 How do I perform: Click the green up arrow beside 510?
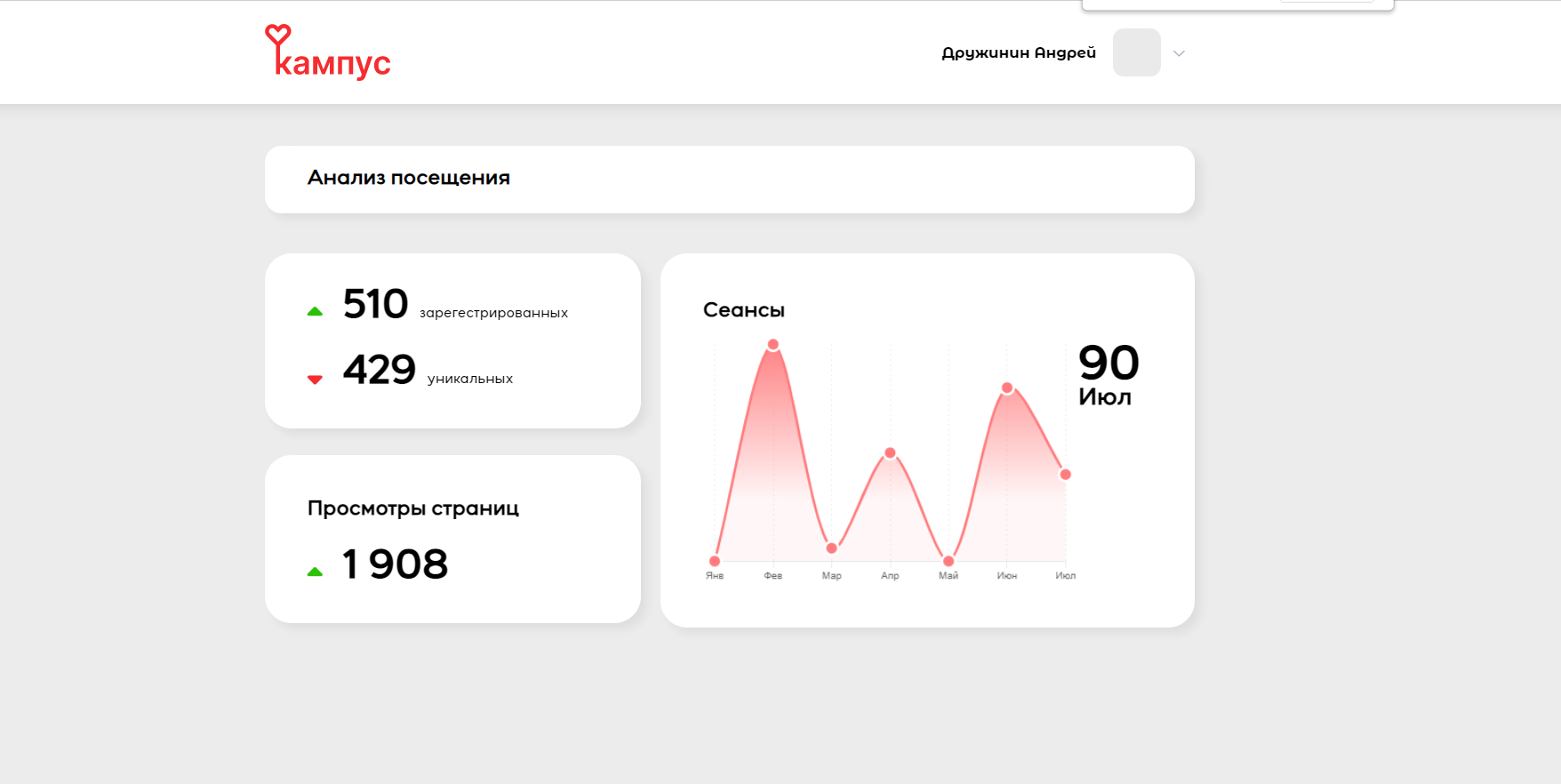(x=315, y=311)
